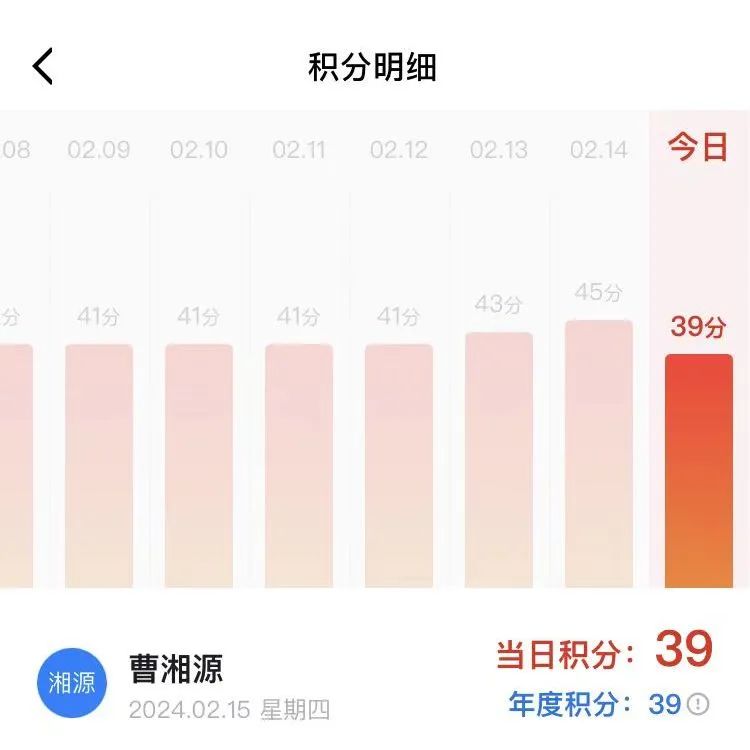
Task: Tap the red 39分 today bar
Action: pyautogui.click(x=699, y=471)
